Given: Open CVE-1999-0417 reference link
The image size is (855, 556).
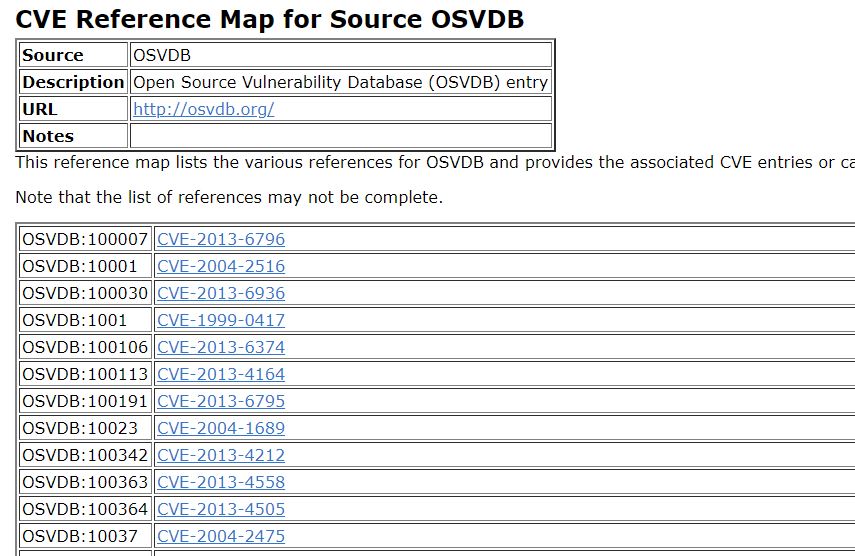Looking at the screenshot, I should click(x=221, y=320).
